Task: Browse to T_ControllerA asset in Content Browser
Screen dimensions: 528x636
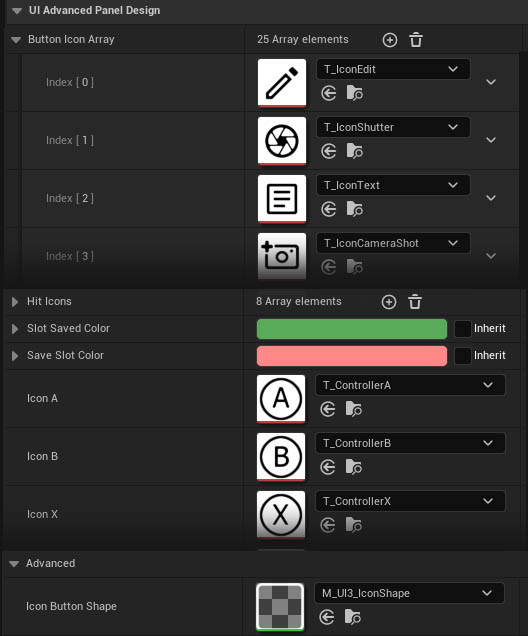Action: click(354, 409)
